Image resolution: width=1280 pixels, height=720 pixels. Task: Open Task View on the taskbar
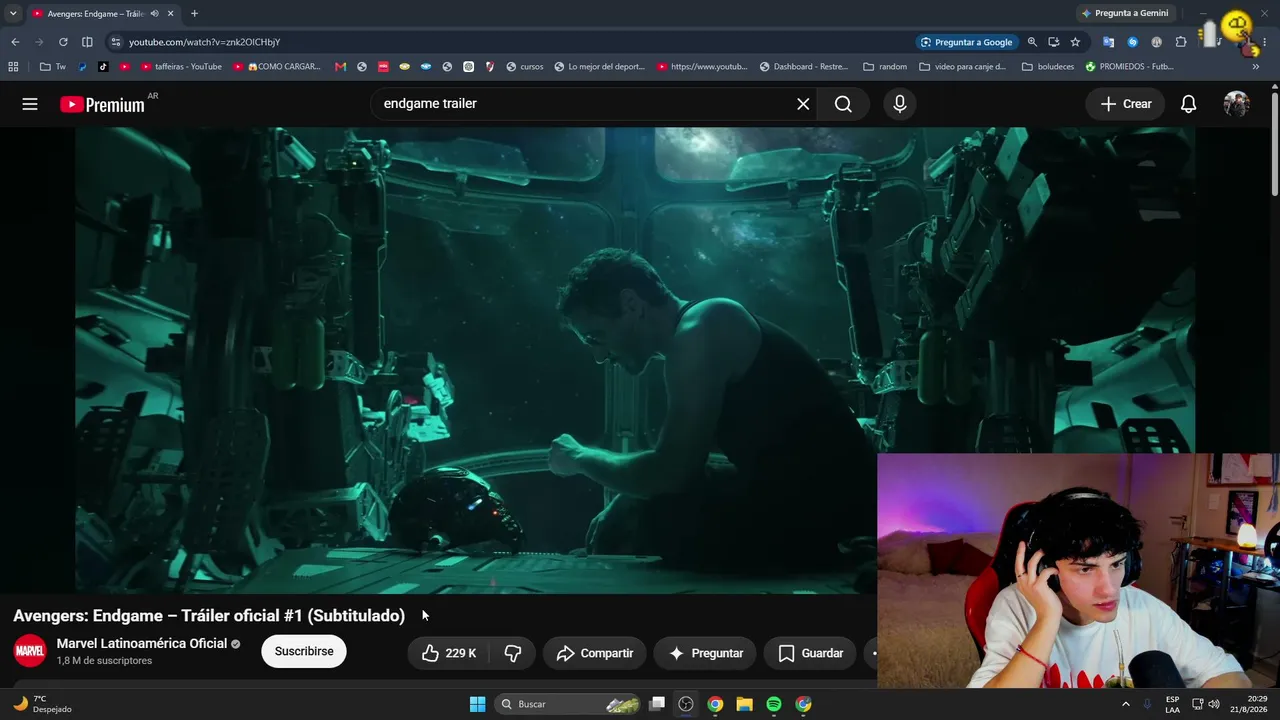(x=657, y=704)
